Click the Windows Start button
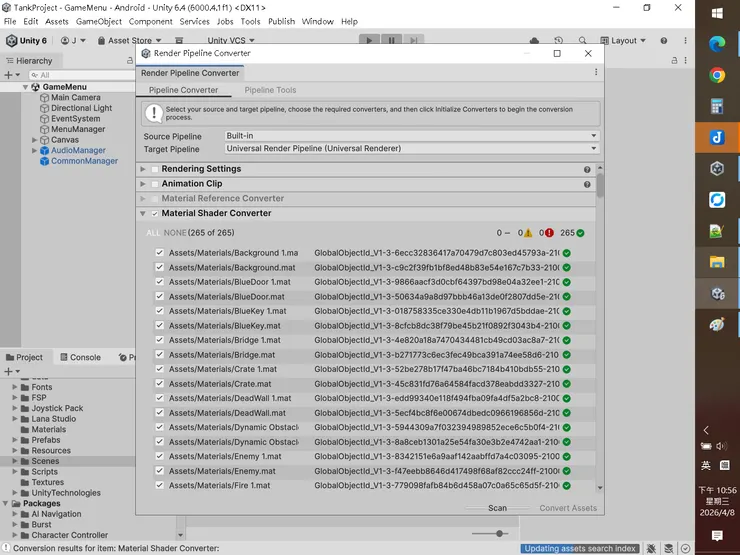The width and height of the screenshot is (740, 555). coord(717,13)
